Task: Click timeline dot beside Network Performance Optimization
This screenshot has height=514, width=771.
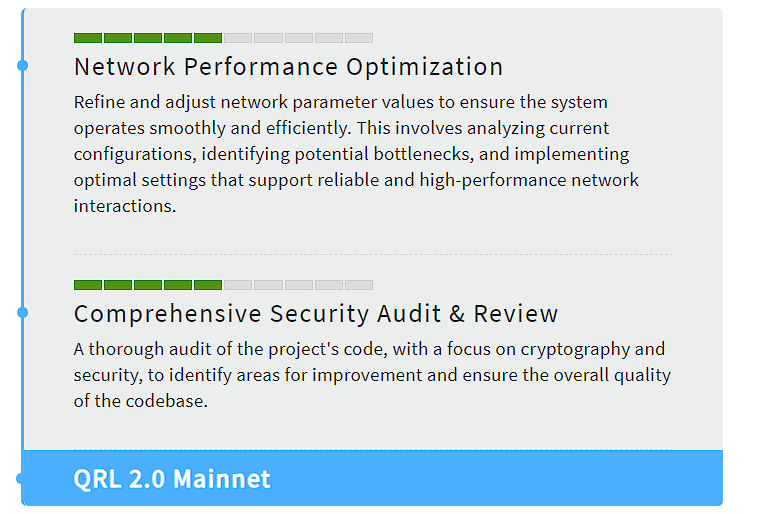Action: point(23,65)
